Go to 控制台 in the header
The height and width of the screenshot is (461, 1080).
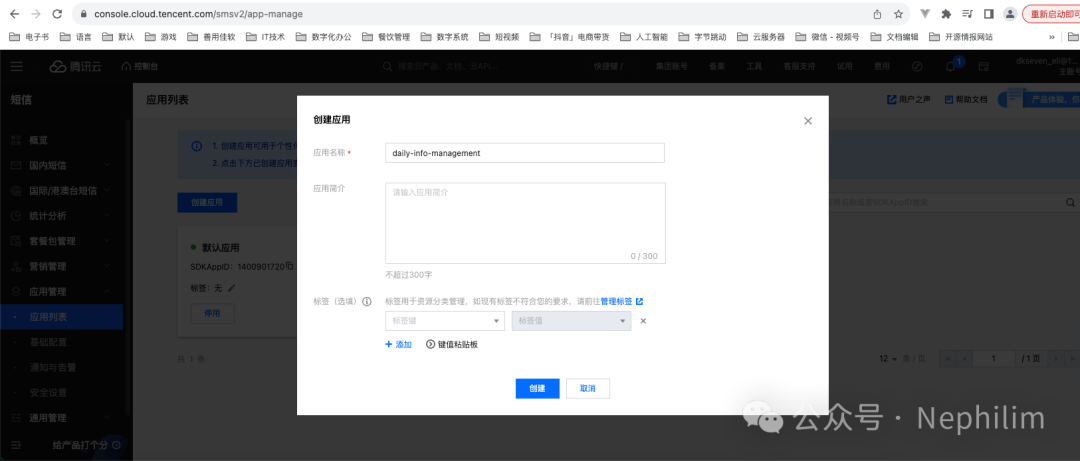pyautogui.click(x=139, y=67)
